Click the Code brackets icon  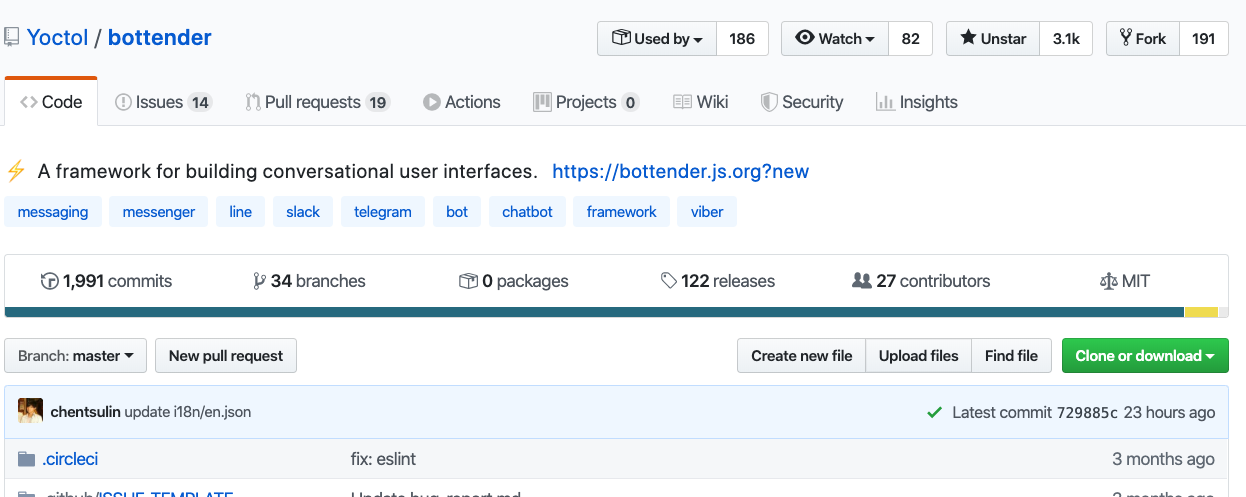[28, 102]
